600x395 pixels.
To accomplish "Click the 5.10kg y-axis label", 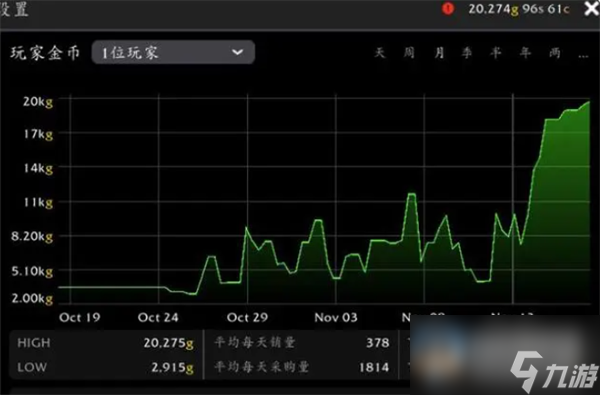I will 32,271.
